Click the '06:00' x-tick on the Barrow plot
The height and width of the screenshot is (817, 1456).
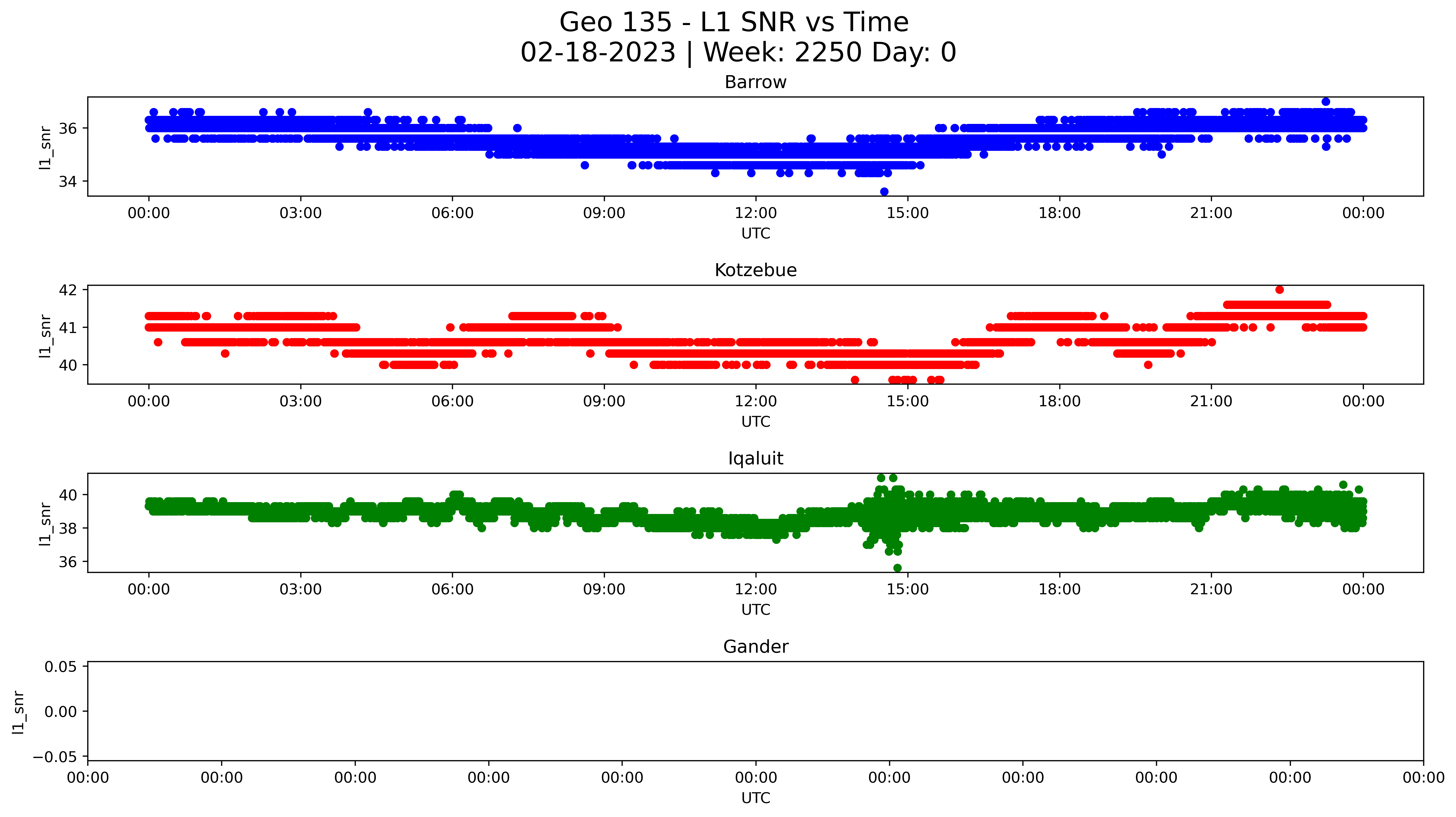[x=452, y=213]
